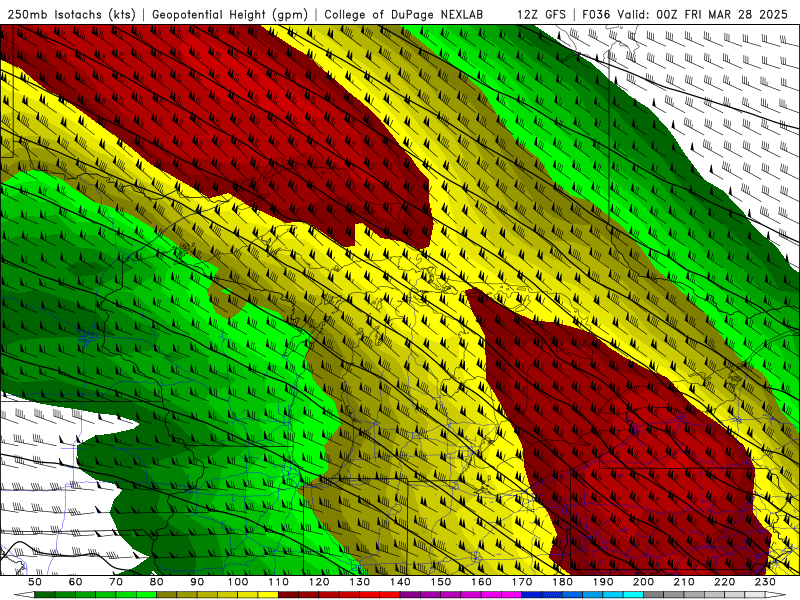Click the '210' value on the color scale
Image resolution: width=800 pixels, height=600 pixels.
[684, 582]
